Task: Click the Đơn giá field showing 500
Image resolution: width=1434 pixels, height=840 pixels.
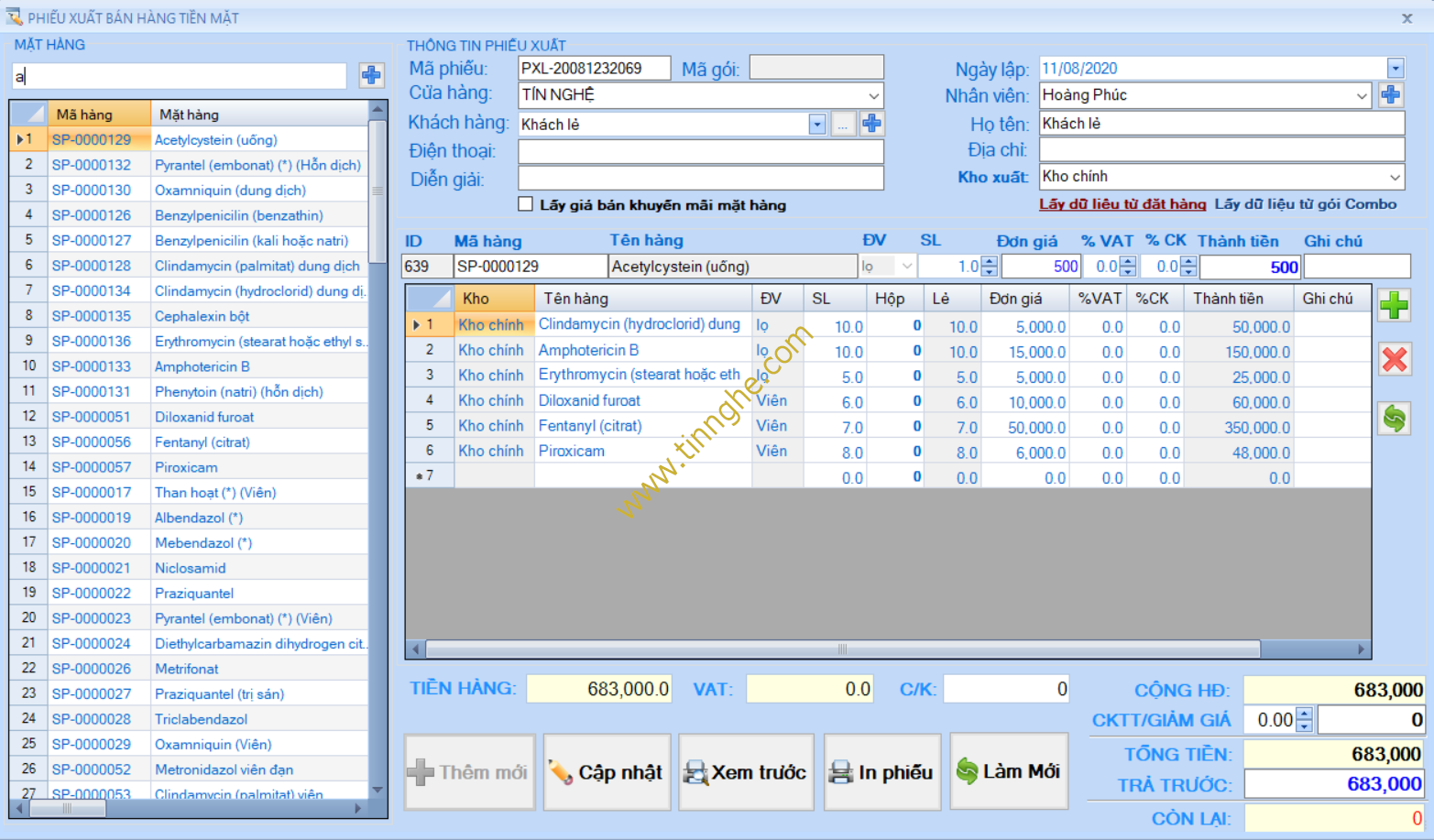Action: [x=1042, y=267]
